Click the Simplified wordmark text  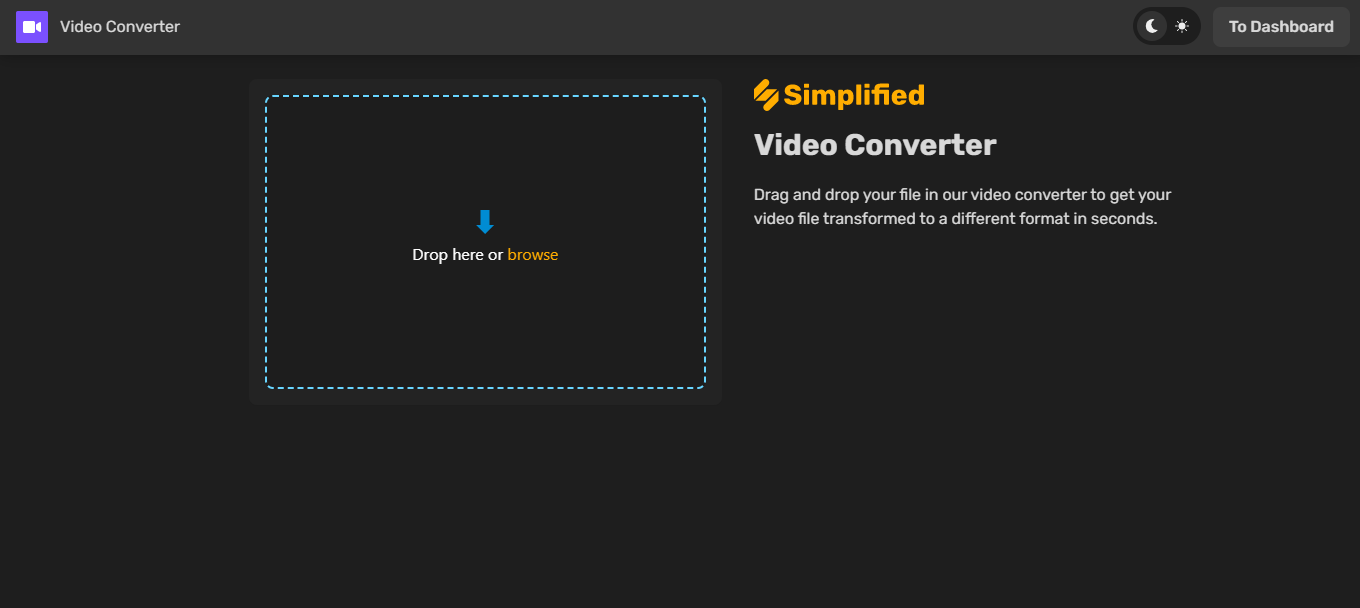(856, 94)
